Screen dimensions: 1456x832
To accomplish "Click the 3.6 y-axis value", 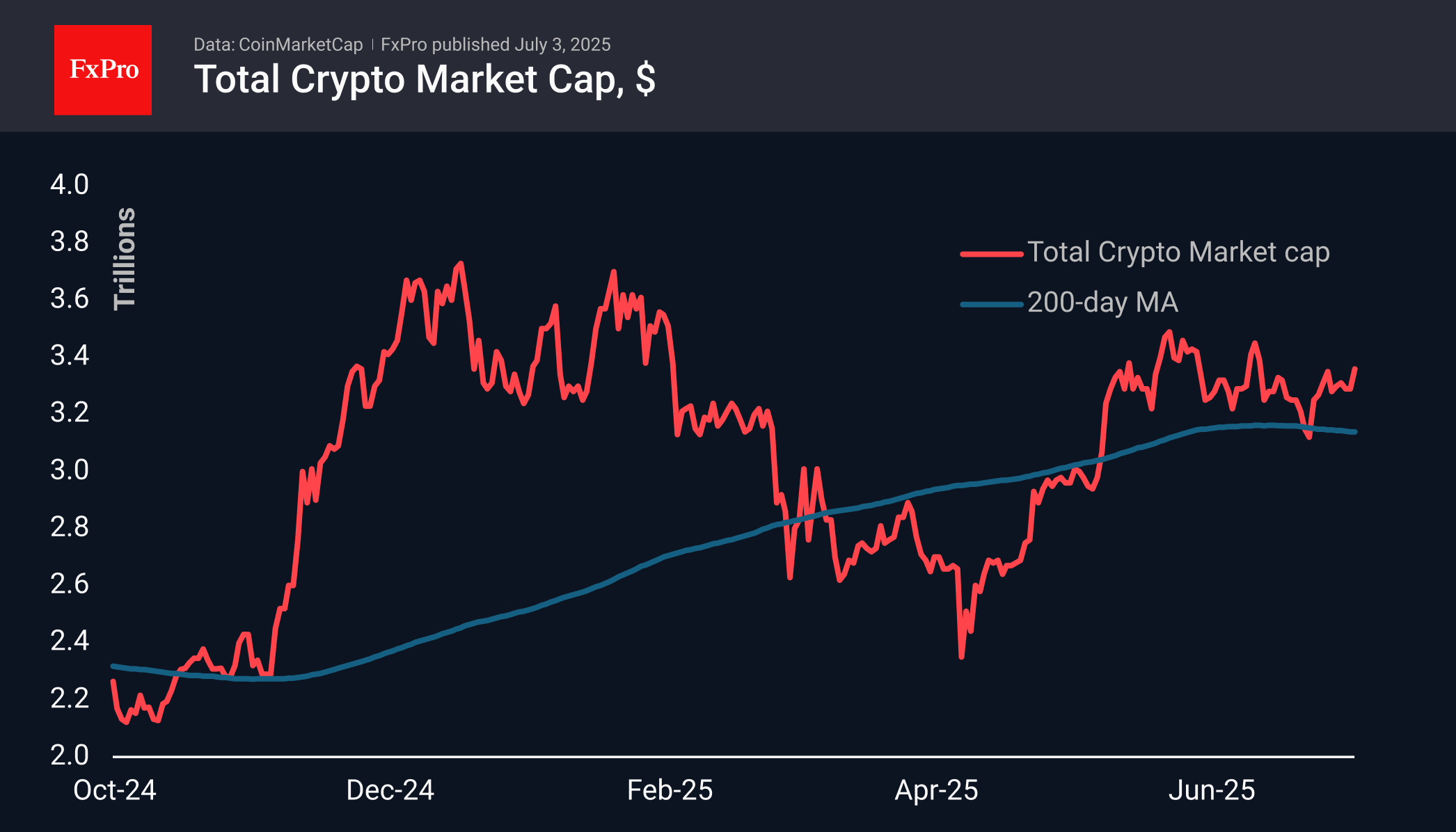I will (70, 298).
